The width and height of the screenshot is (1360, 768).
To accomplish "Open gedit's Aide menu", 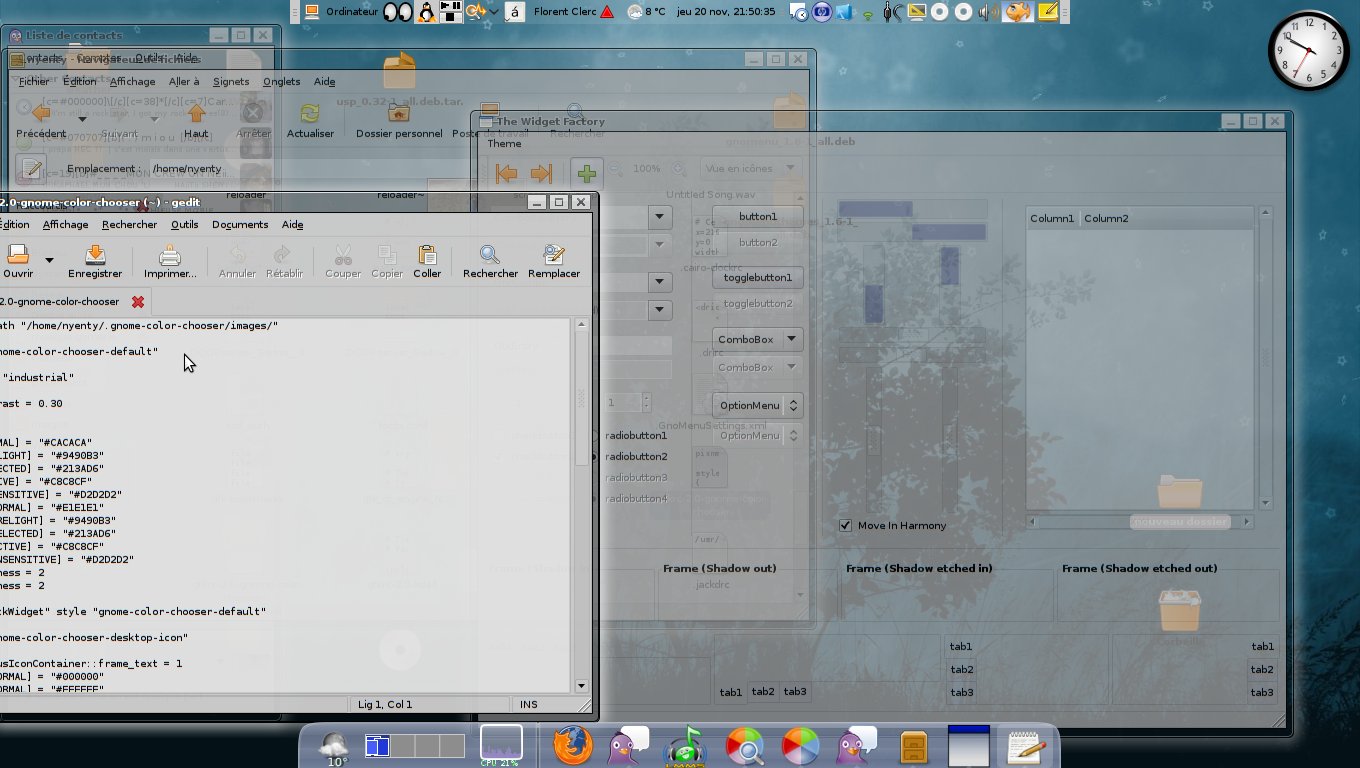I will click(x=292, y=225).
